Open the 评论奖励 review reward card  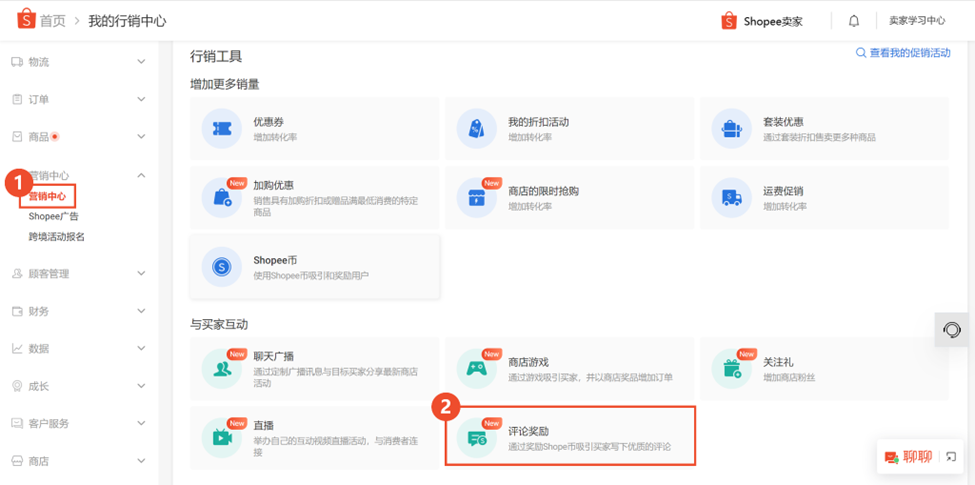(570, 436)
